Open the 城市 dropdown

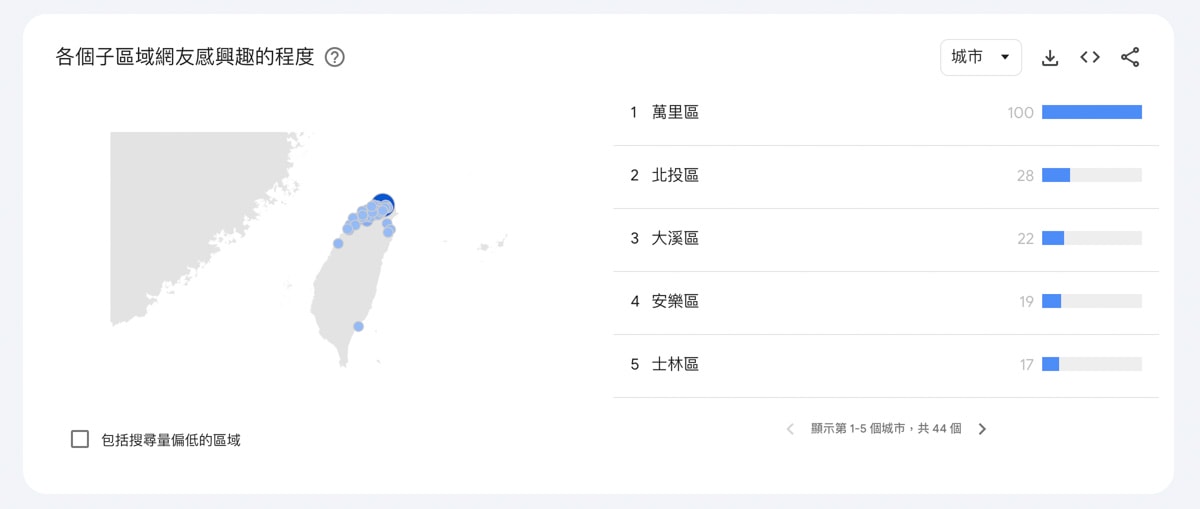(981, 57)
